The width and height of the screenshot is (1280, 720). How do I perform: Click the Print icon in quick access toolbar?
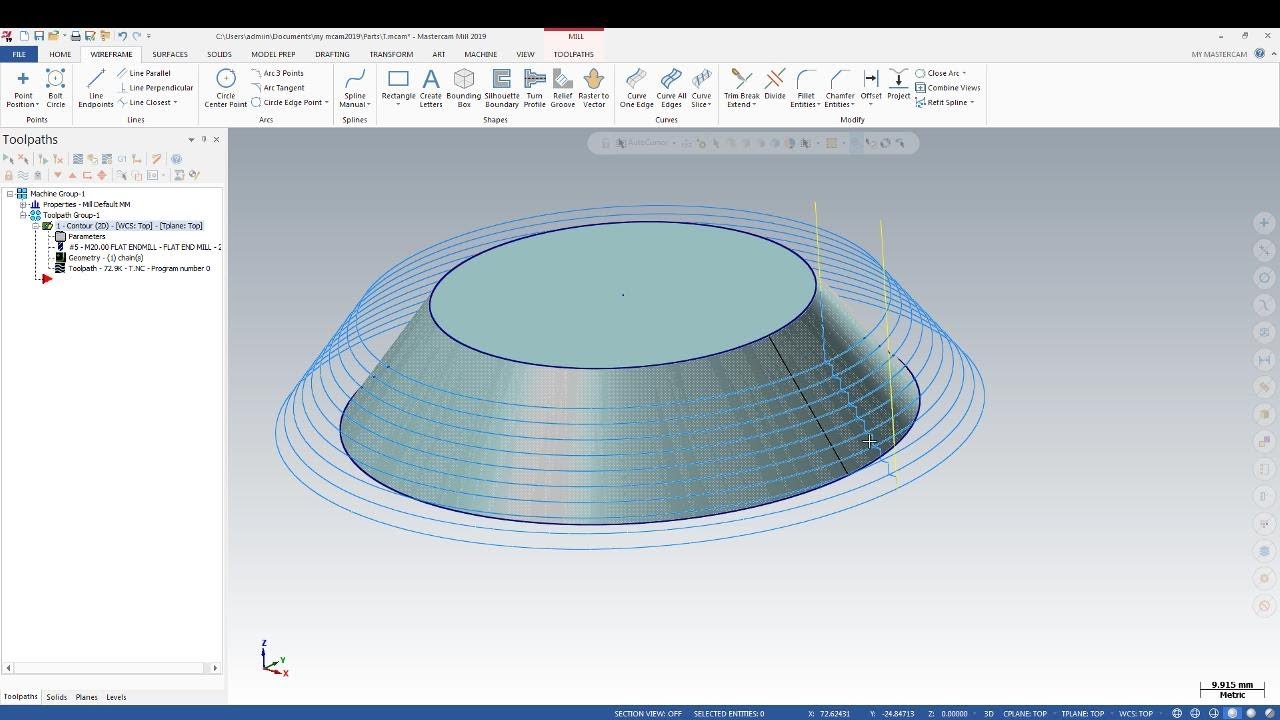click(x=75, y=36)
